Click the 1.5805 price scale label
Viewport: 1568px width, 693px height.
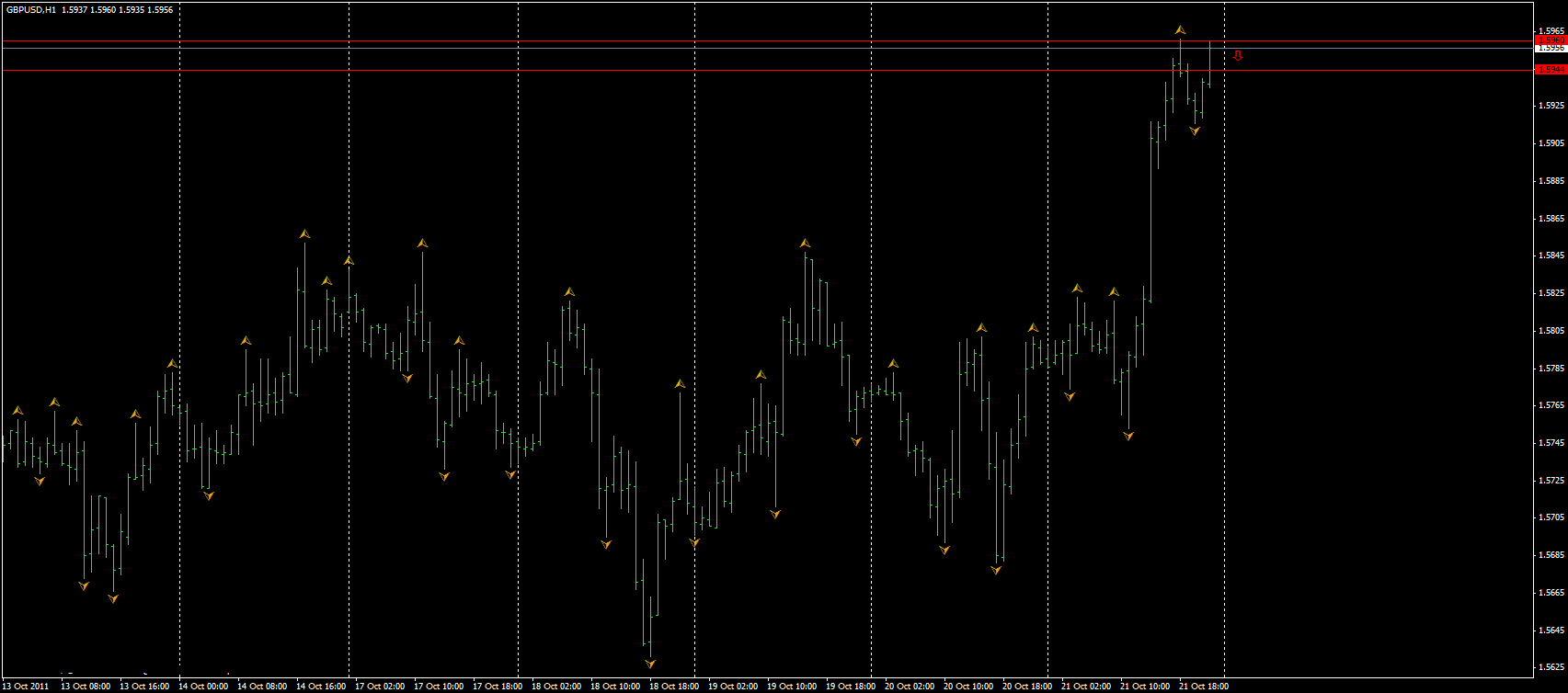tap(1551, 331)
